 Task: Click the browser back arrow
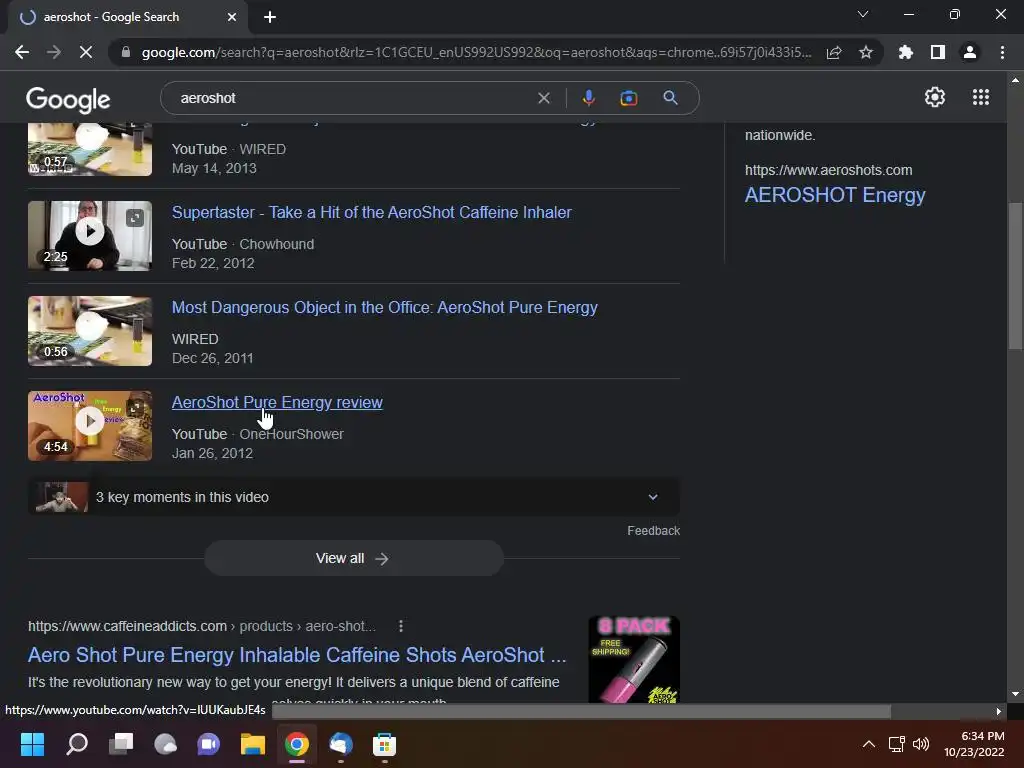click(22, 52)
